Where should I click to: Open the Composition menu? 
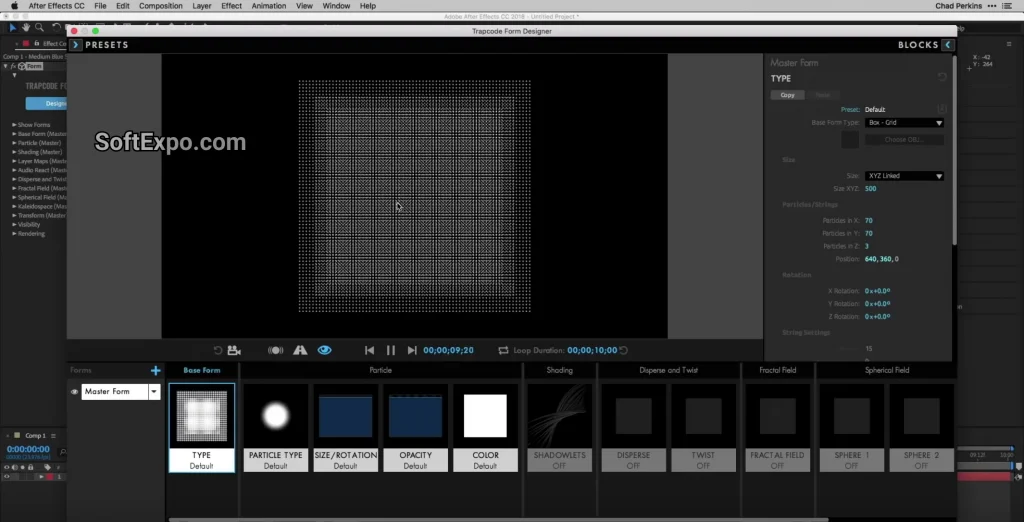coord(160,6)
